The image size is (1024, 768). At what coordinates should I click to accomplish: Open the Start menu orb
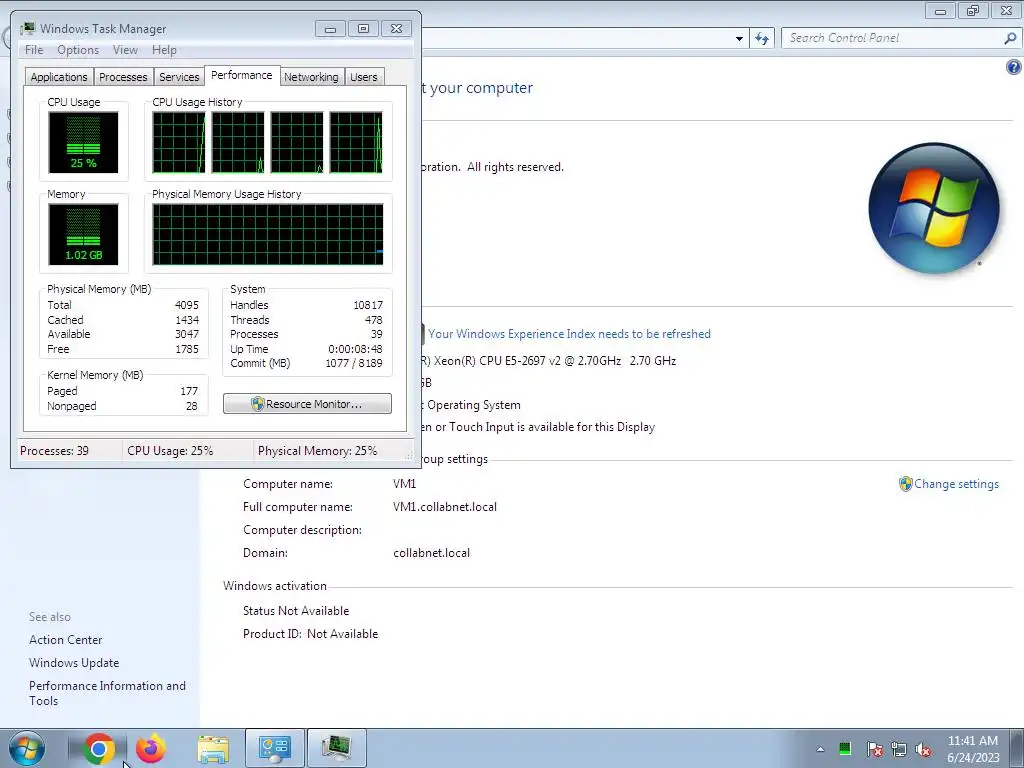click(x=27, y=748)
